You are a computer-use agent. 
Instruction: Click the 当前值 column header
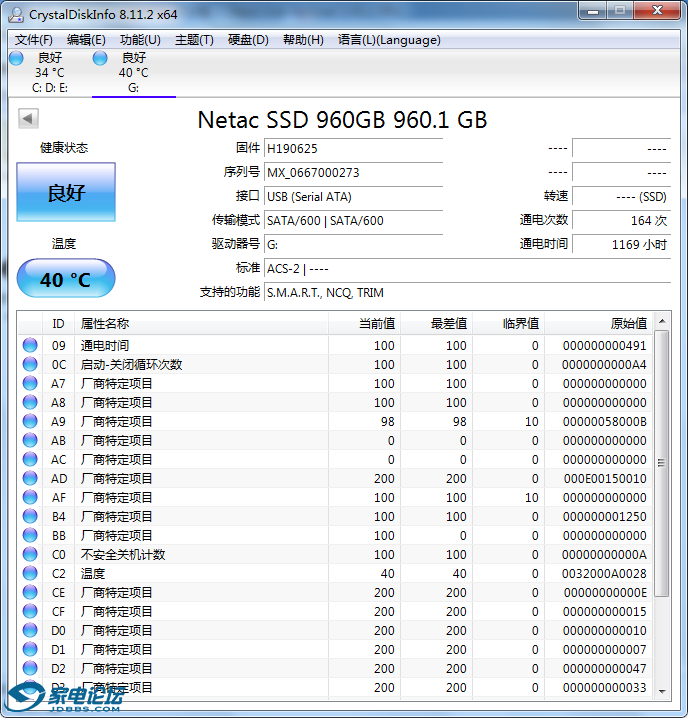coord(365,324)
